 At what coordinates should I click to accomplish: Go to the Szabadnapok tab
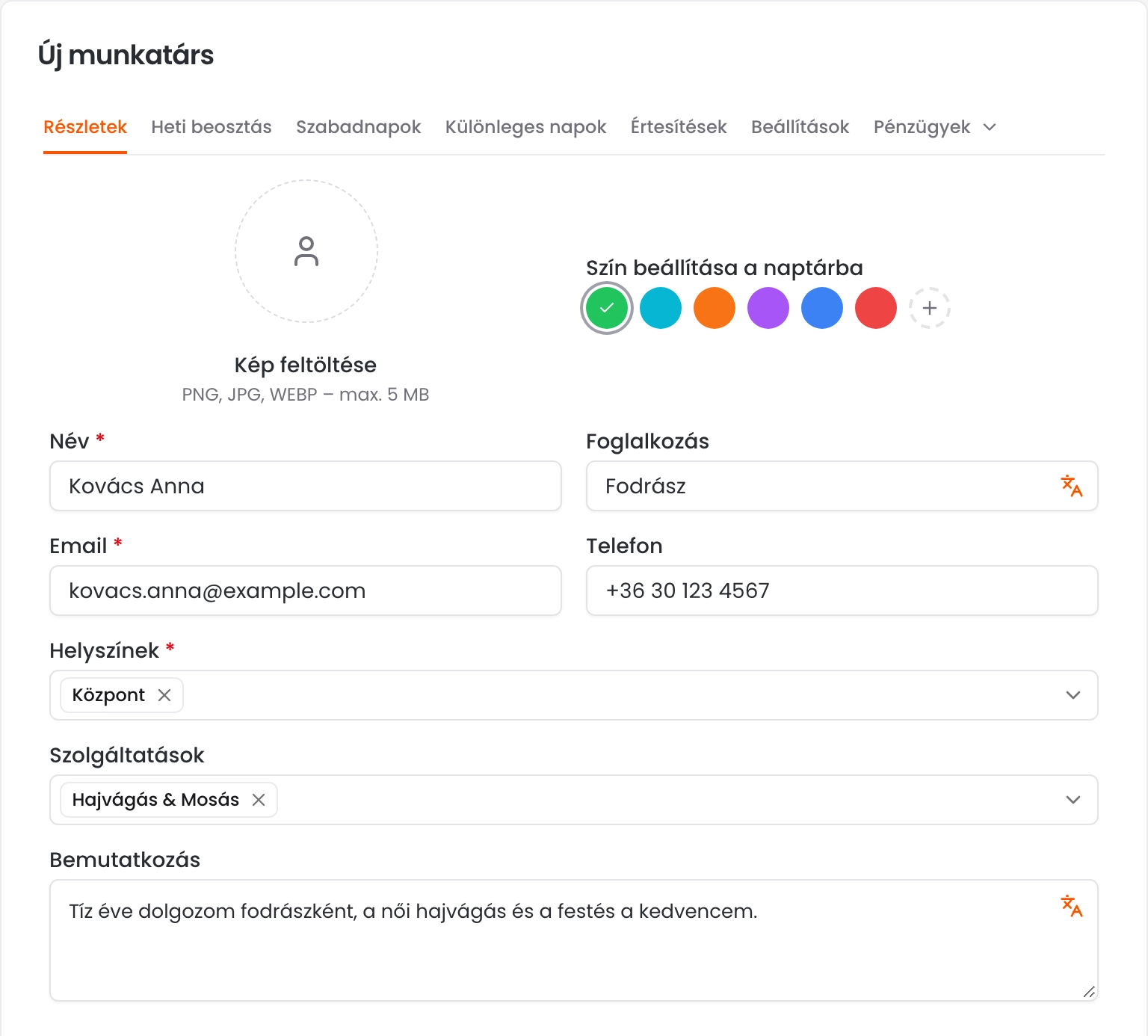click(359, 127)
